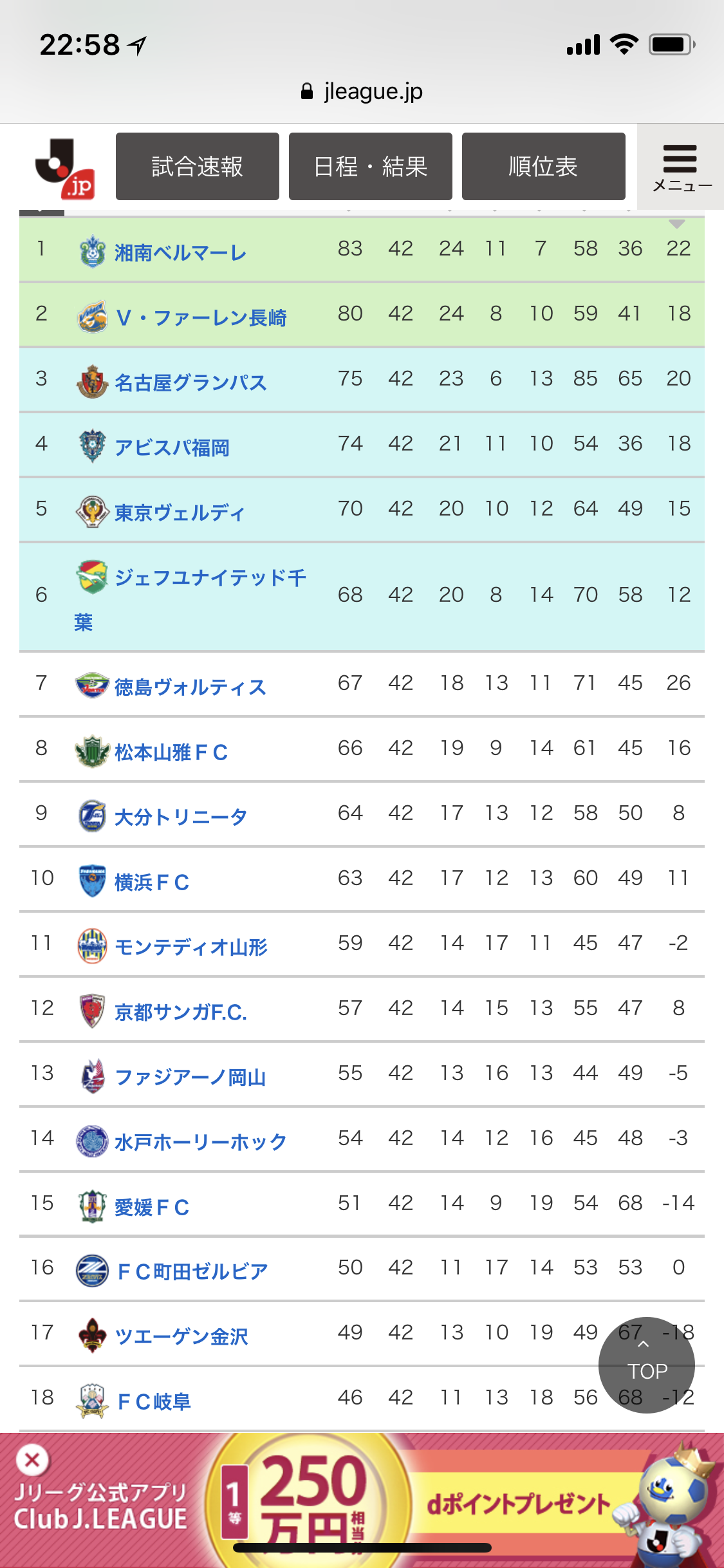
Task: Click the Yokohama FC team crest
Action: coord(92,881)
